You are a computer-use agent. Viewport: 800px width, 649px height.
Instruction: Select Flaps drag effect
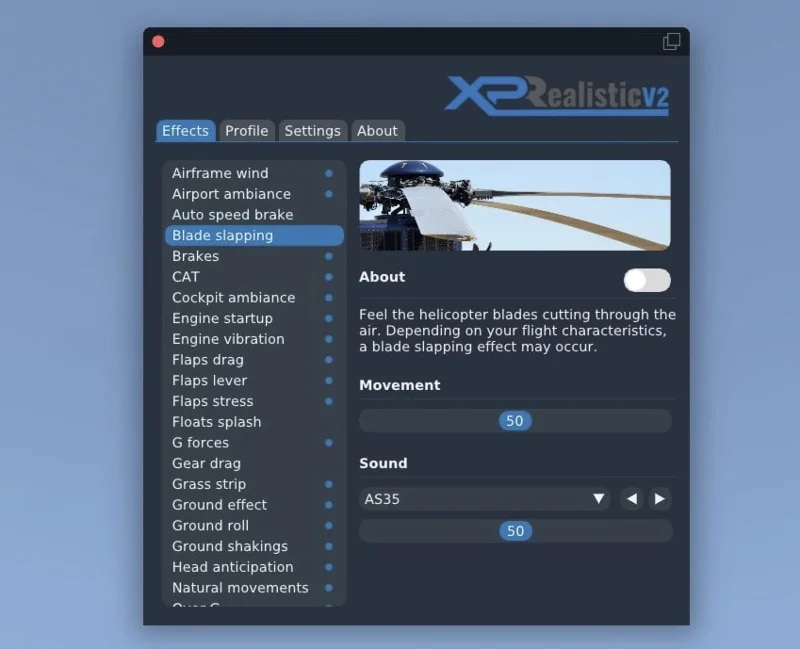pos(254,360)
